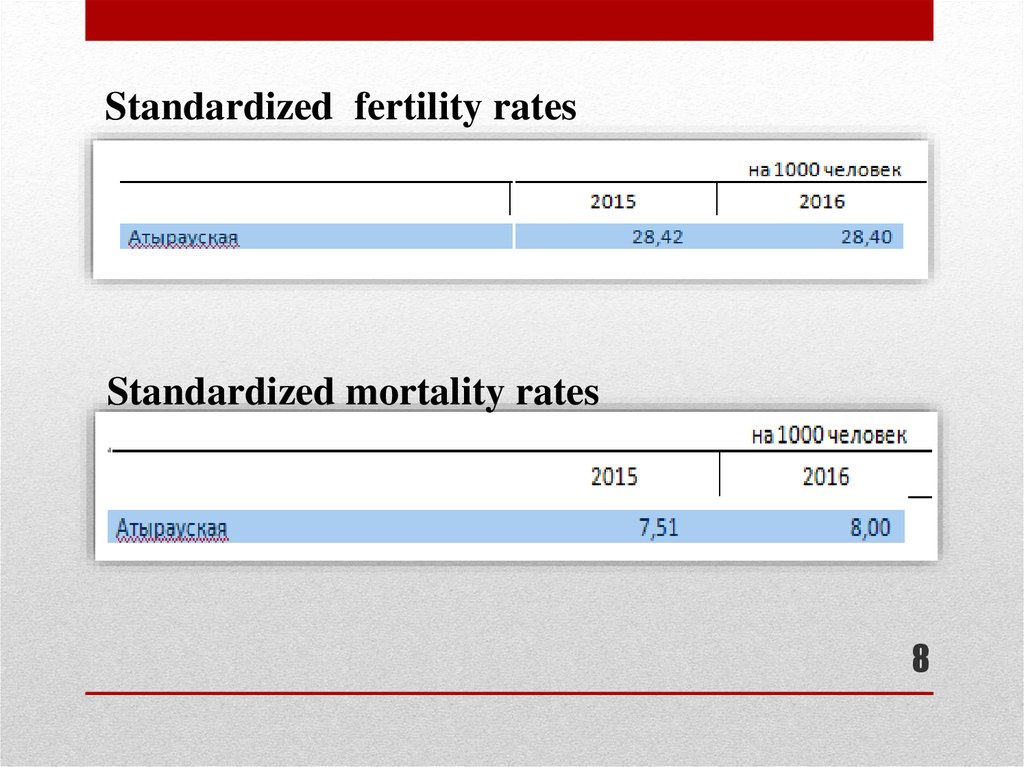Select the 28,42 fertility value cell
The width and height of the screenshot is (1024, 767).
tap(657, 237)
